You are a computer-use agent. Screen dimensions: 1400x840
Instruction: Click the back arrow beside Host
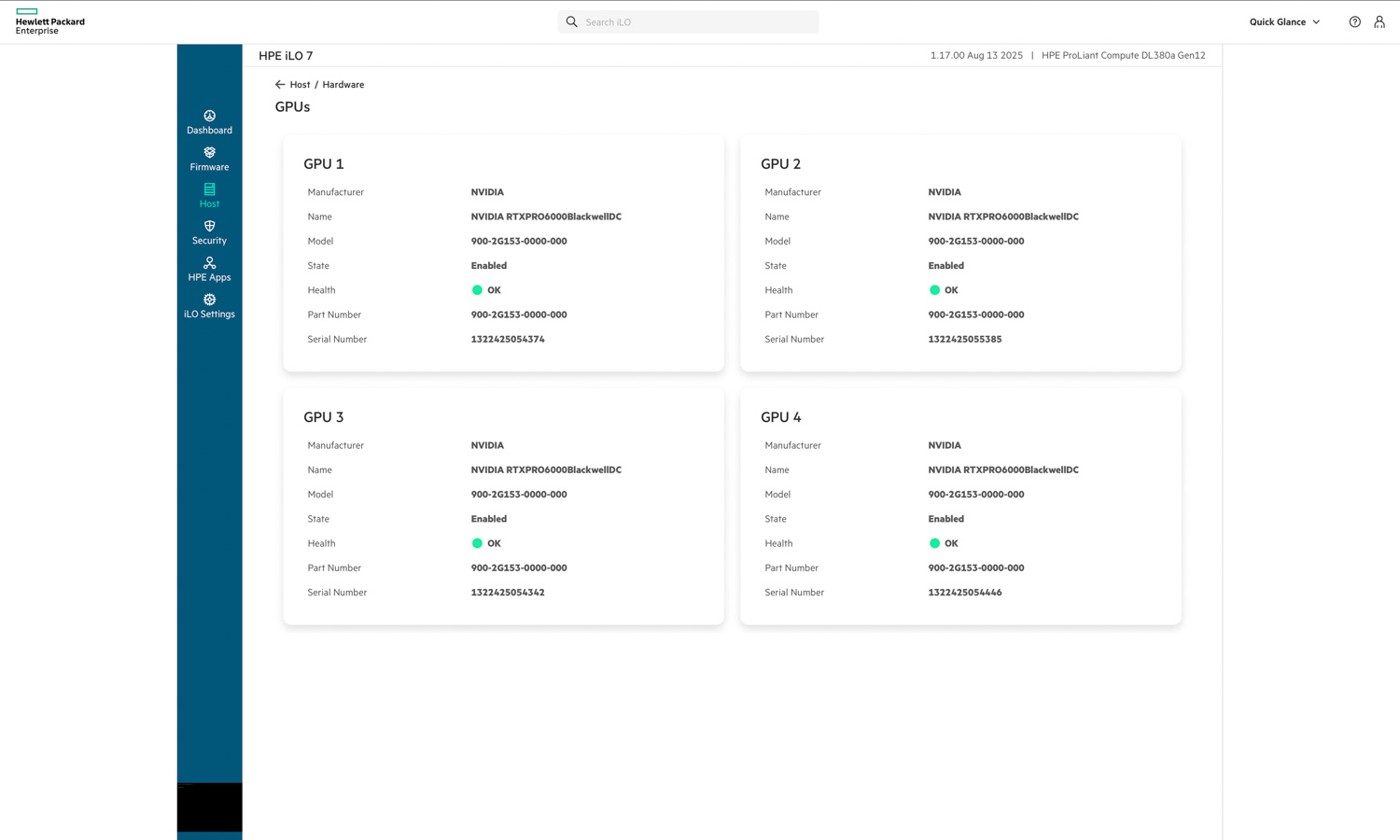point(280,85)
